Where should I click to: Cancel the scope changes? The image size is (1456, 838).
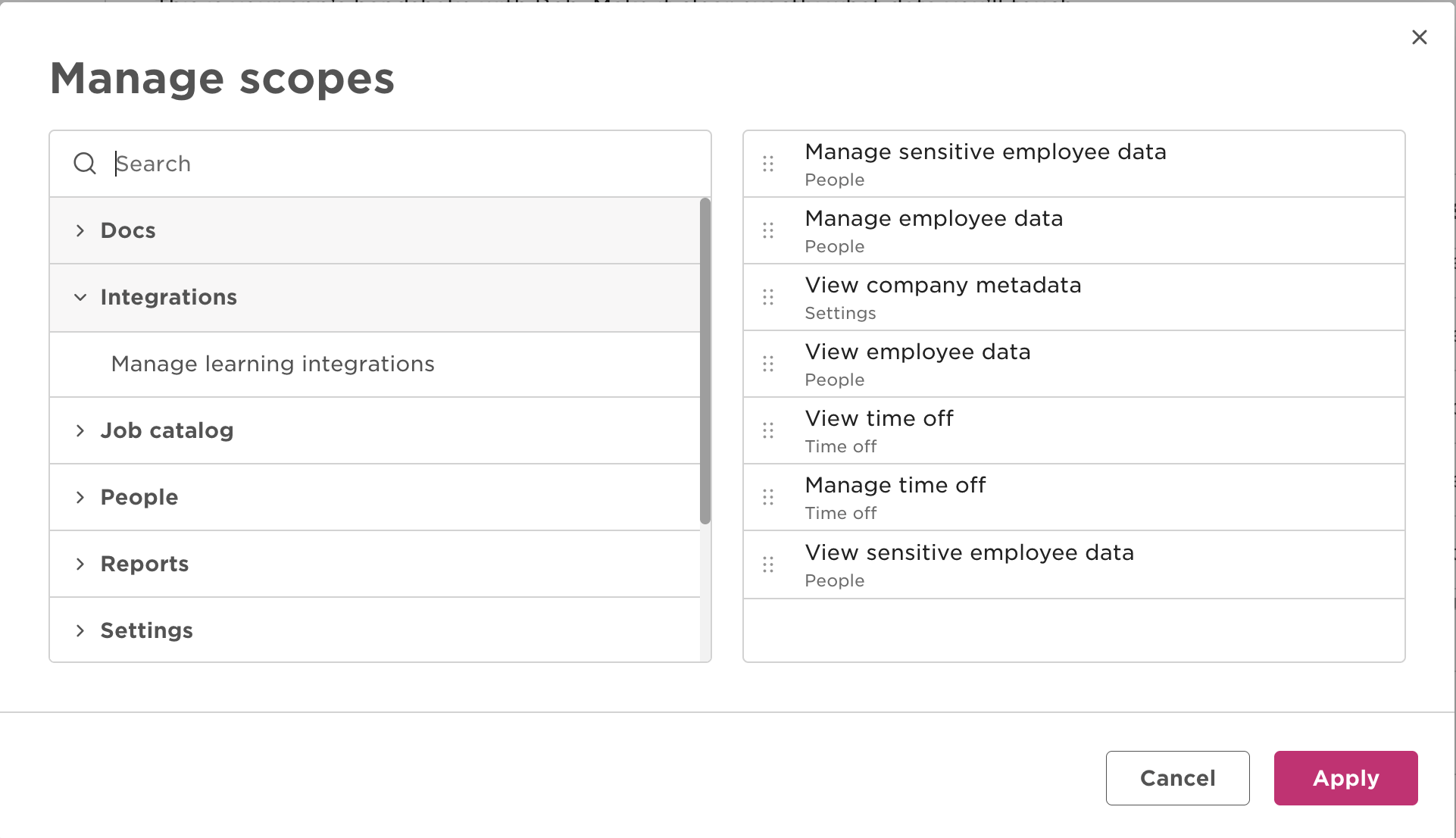click(1178, 778)
